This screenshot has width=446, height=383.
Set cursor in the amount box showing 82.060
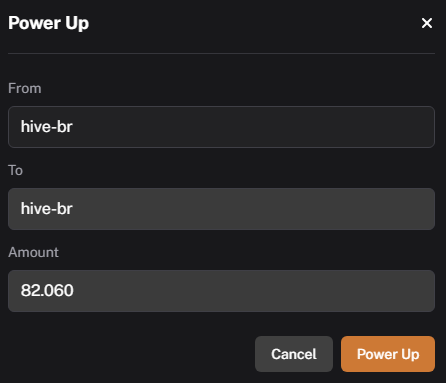221,291
